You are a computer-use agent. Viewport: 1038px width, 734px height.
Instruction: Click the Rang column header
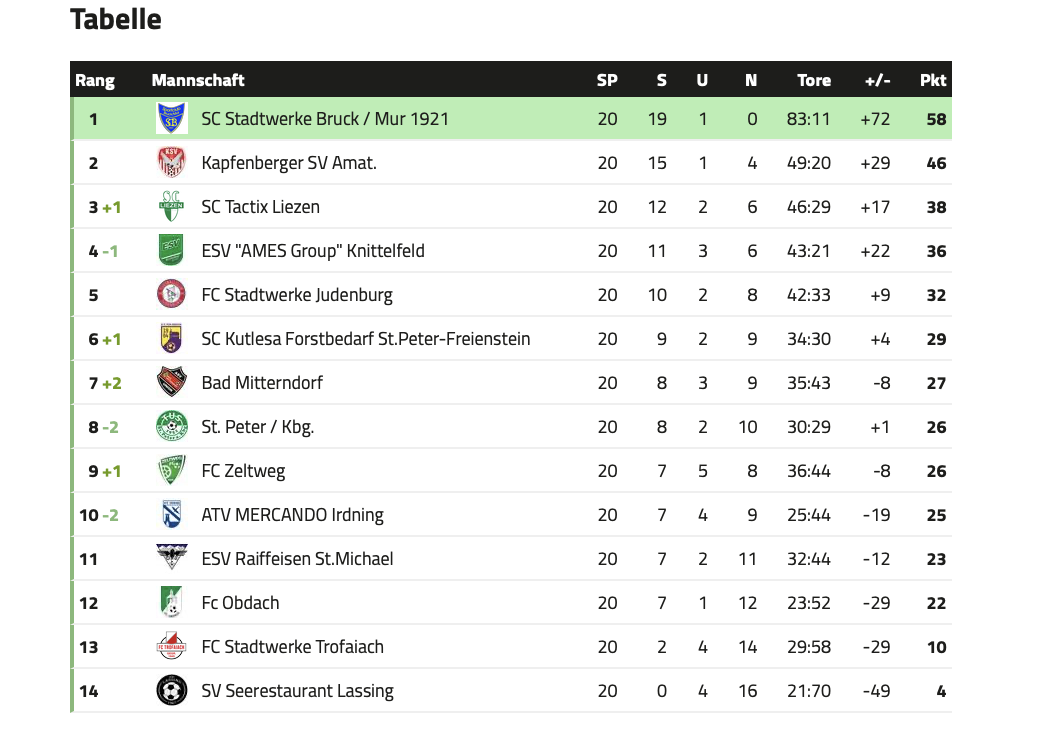pos(95,81)
